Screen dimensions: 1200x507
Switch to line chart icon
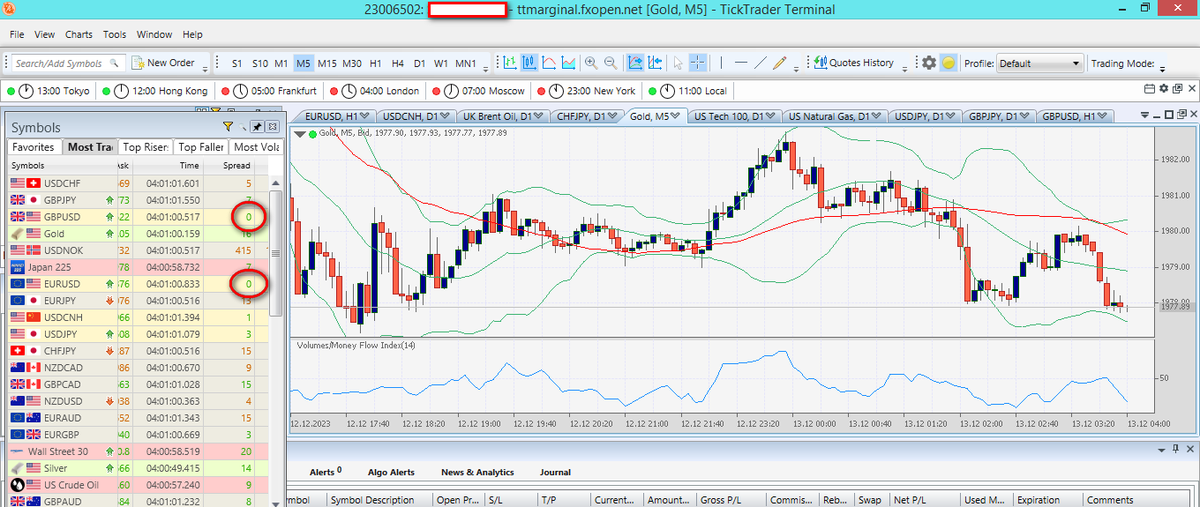pos(549,63)
